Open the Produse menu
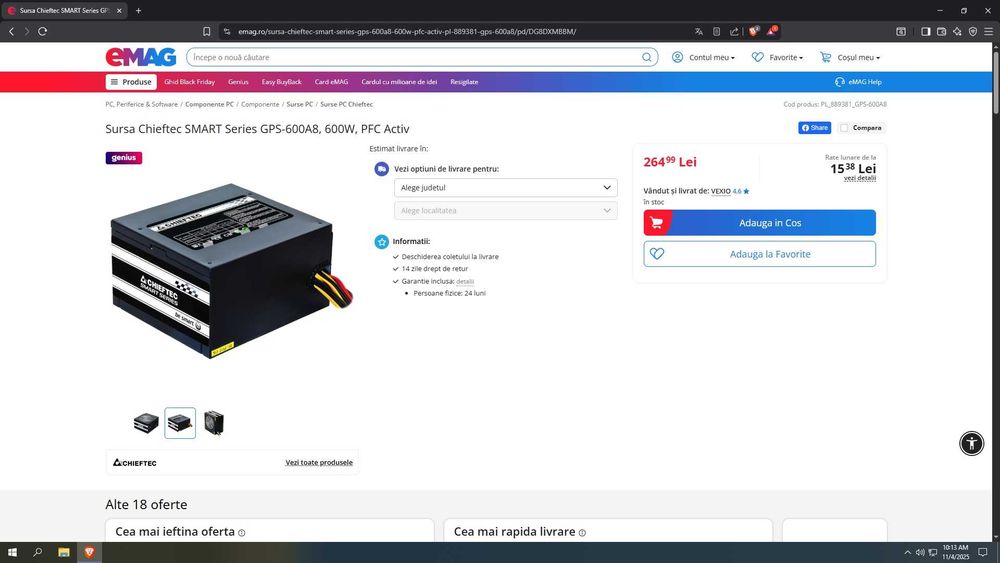1000x563 pixels. click(131, 82)
